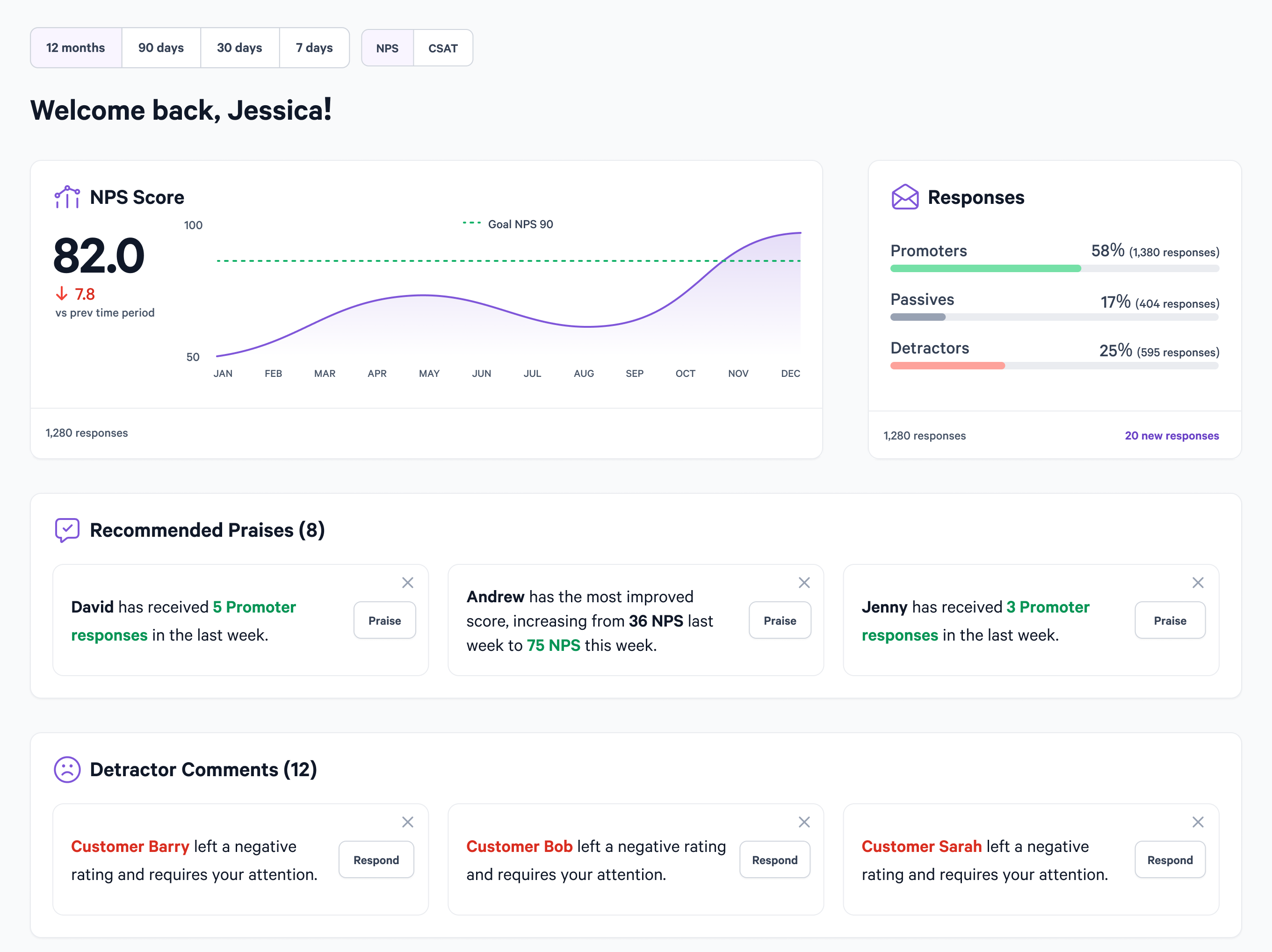Click the red down-arrow next to 7.8

click(62, 294)
